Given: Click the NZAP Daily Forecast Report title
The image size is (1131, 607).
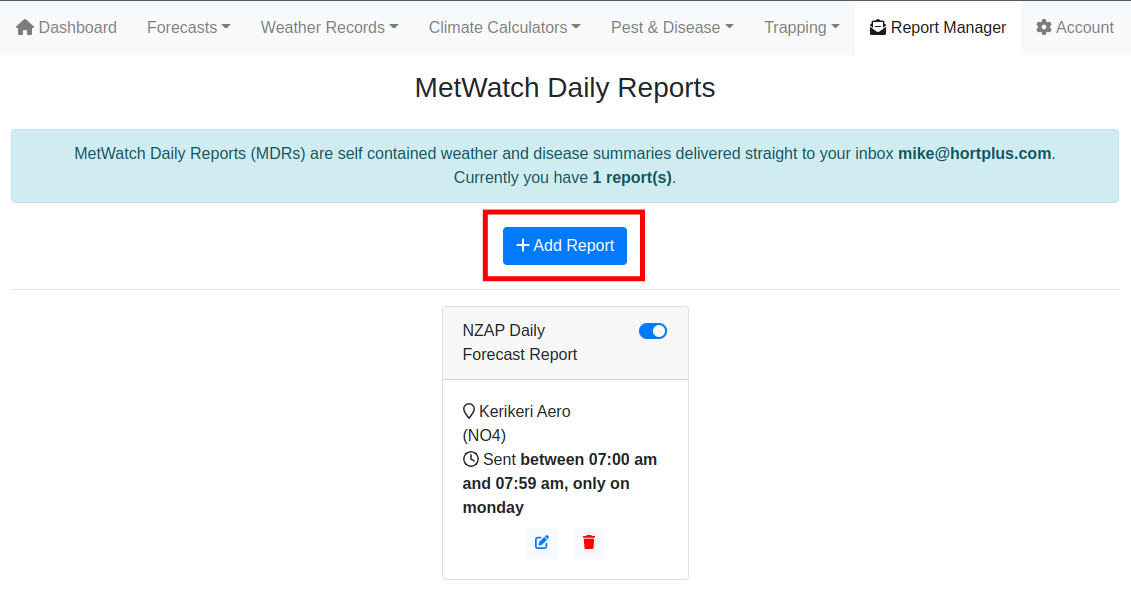Looking at the screenshot, I should point(520,342).
